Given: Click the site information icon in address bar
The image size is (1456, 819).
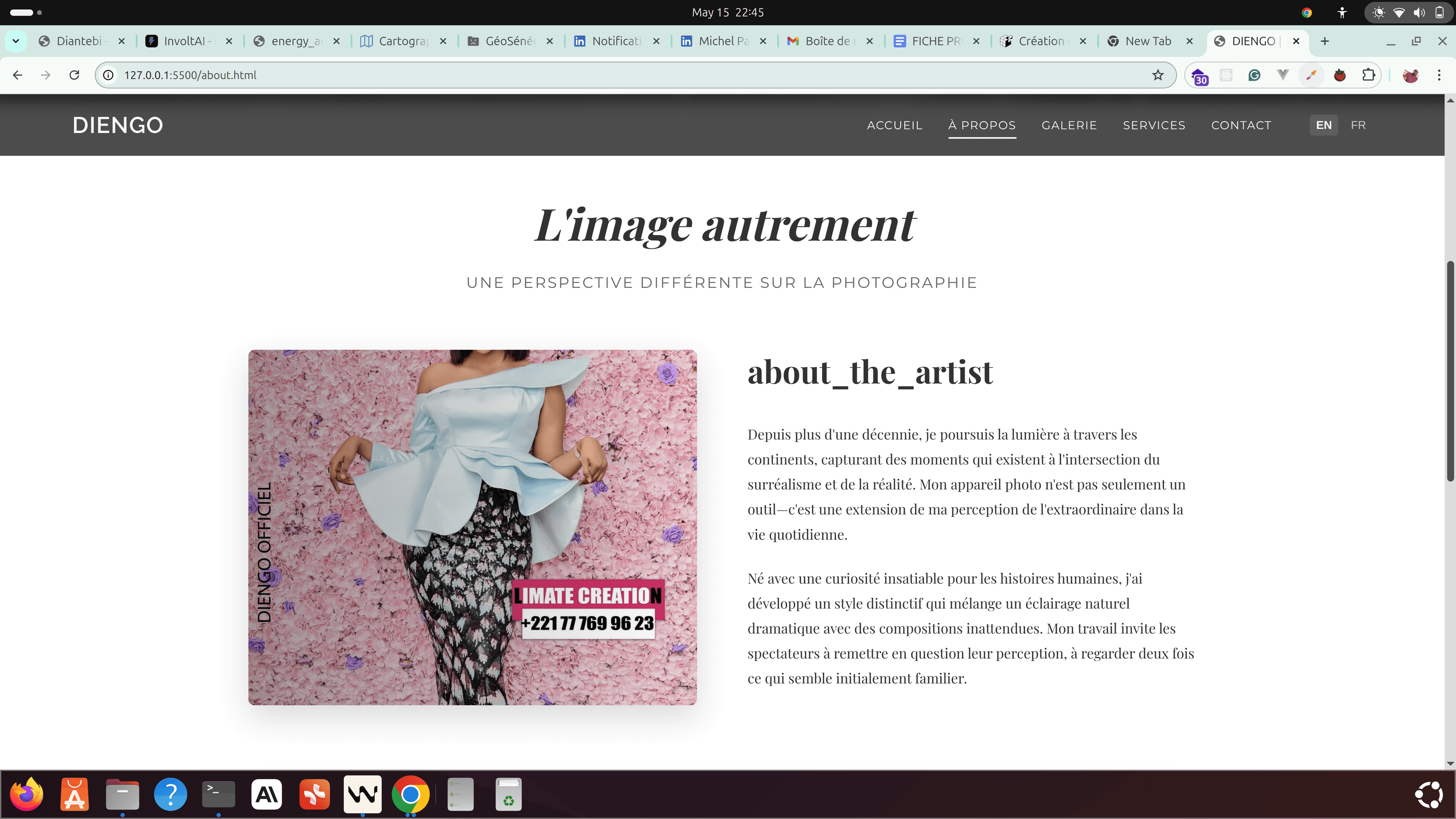Looking at the screenshot, I should coord(108,75).
